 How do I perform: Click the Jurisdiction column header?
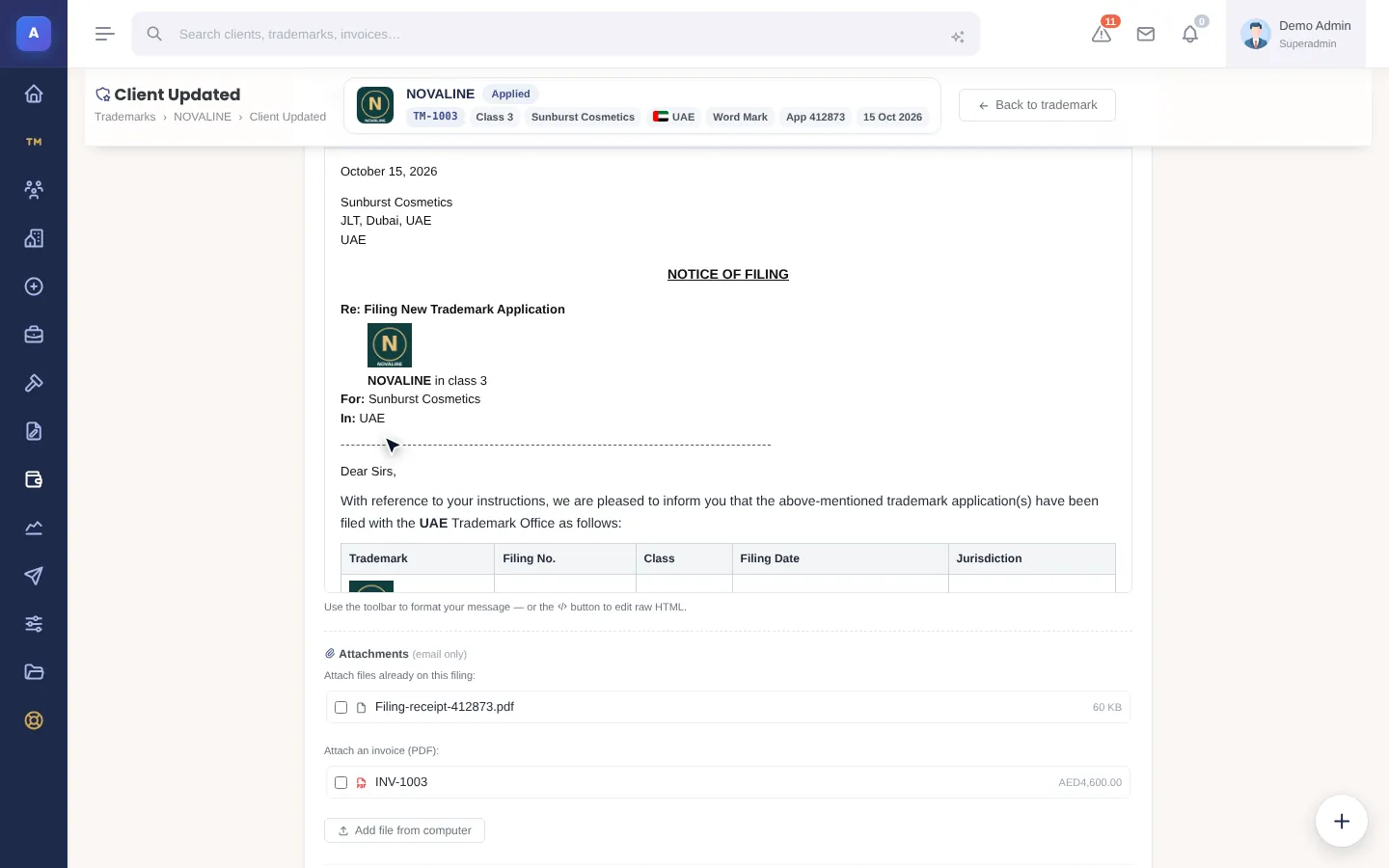click(1032, 559)
